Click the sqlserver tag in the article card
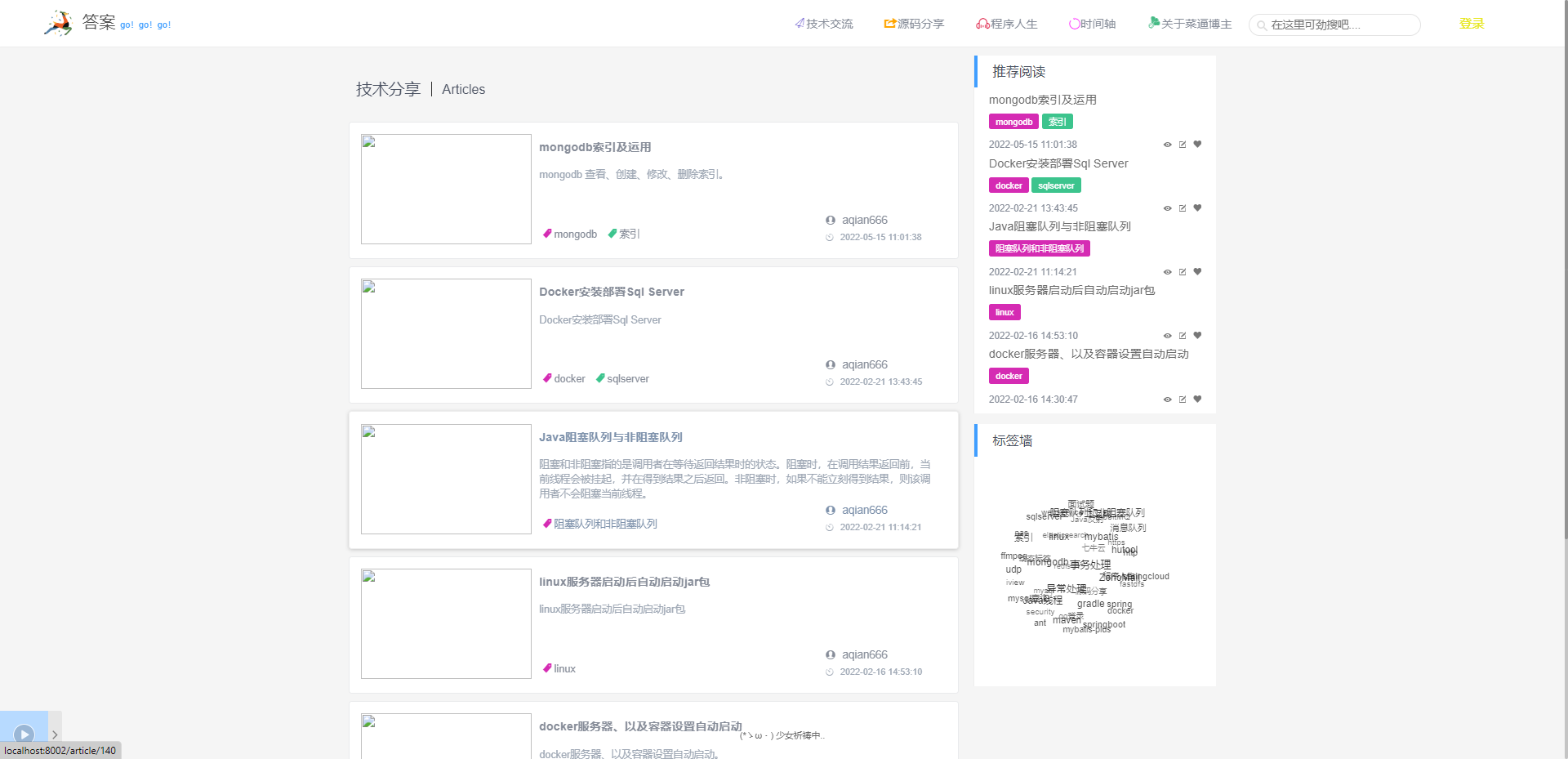Image resolution: width=1568 pixels, height=759 pixels. [x=622, y=378]
